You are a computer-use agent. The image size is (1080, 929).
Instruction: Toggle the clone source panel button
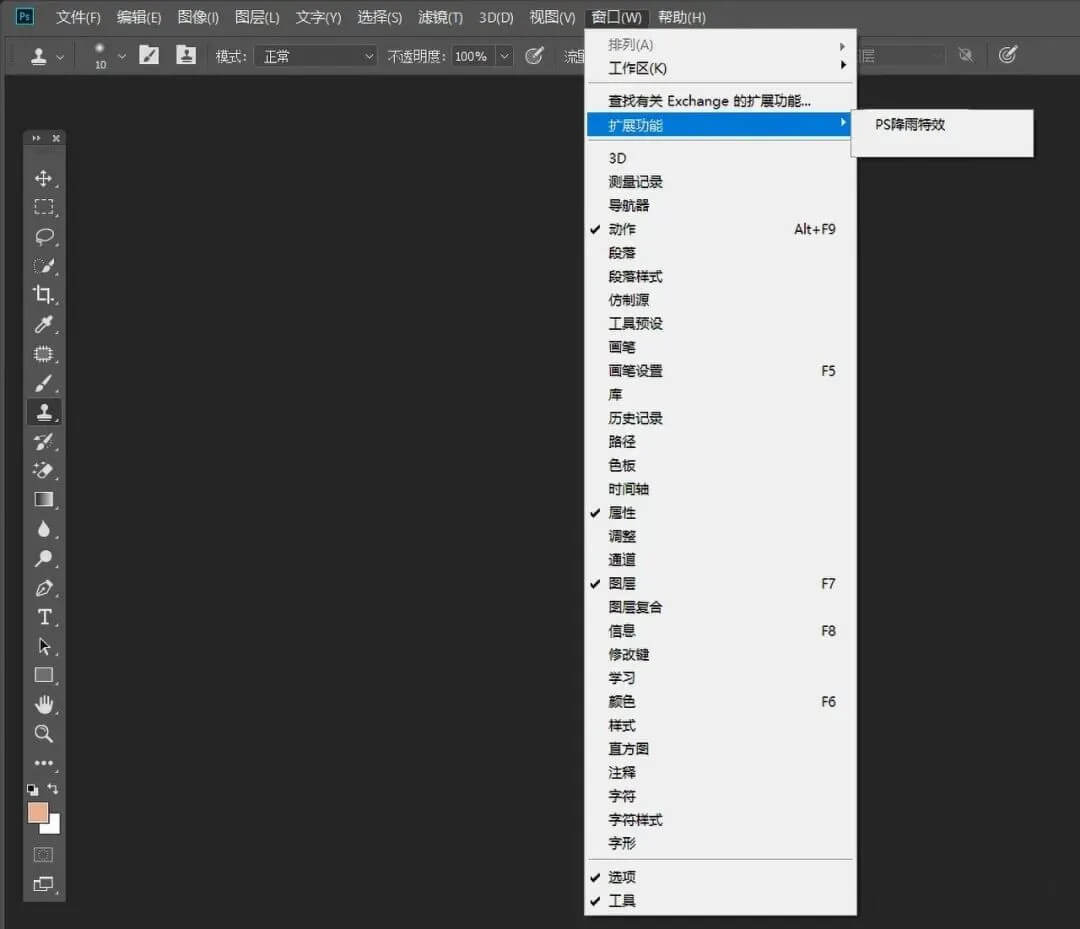click(186, 55)
